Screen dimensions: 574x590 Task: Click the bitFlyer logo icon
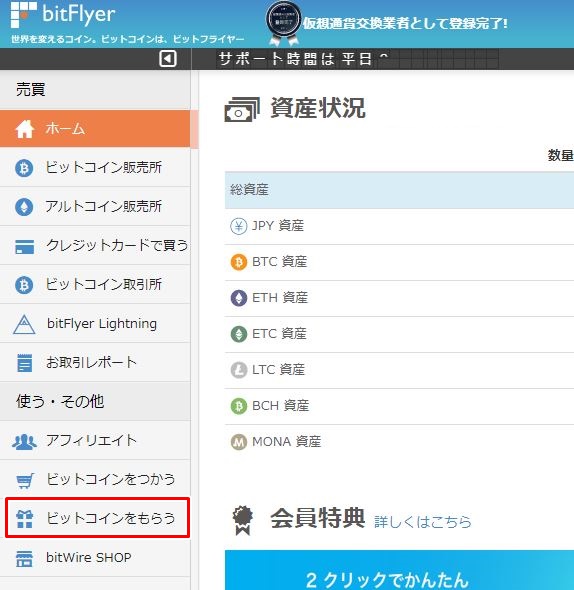tap(24, 15)
